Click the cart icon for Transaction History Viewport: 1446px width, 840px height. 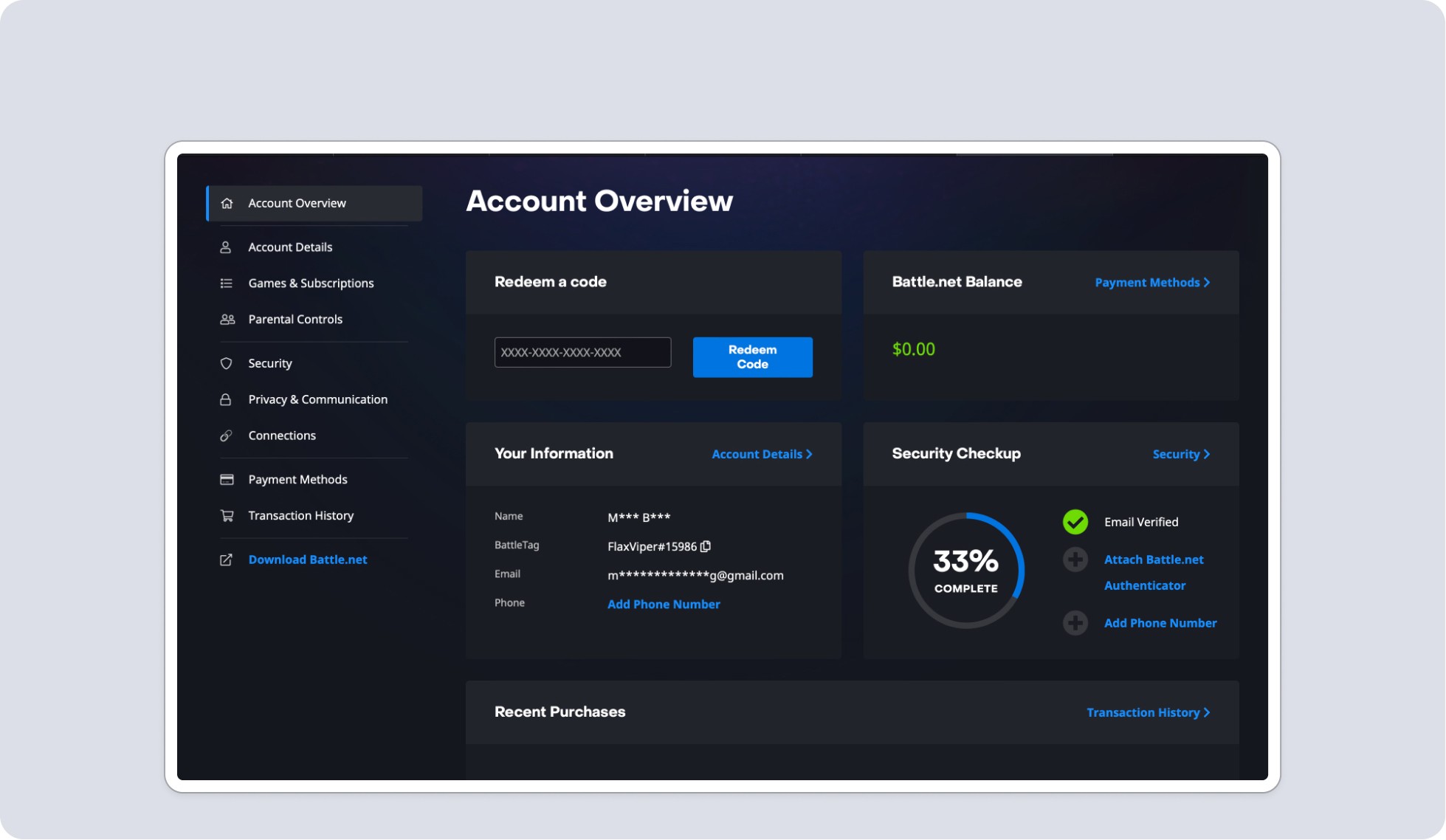(227, 516)
